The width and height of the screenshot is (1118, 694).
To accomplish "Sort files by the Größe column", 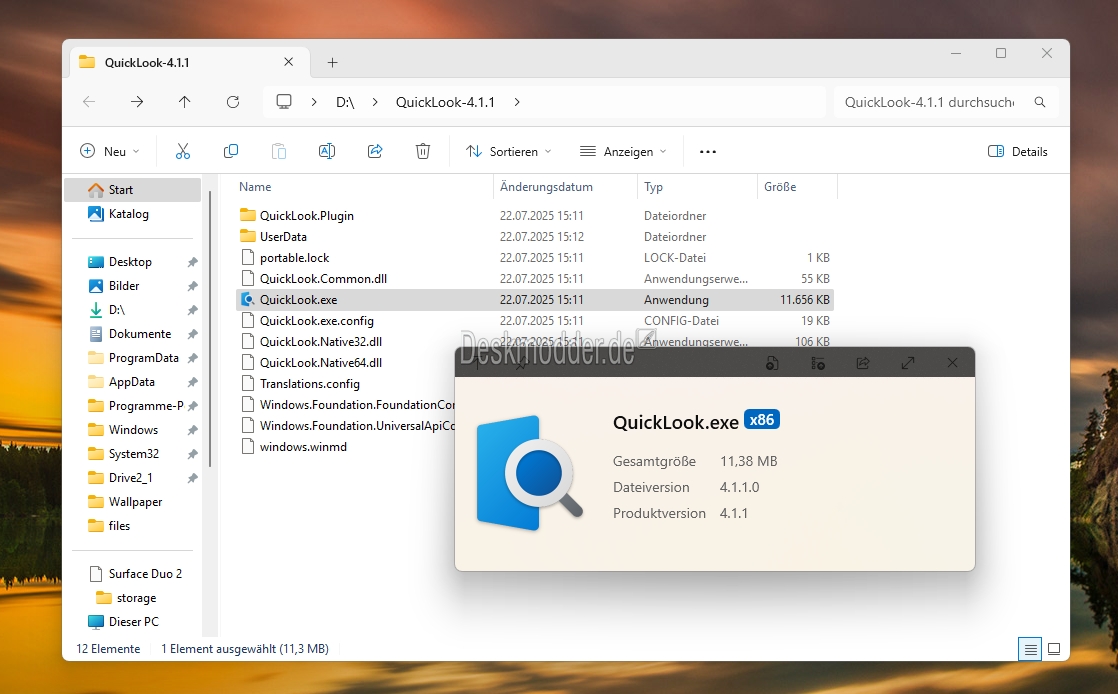I will click(x=780, y=187).
